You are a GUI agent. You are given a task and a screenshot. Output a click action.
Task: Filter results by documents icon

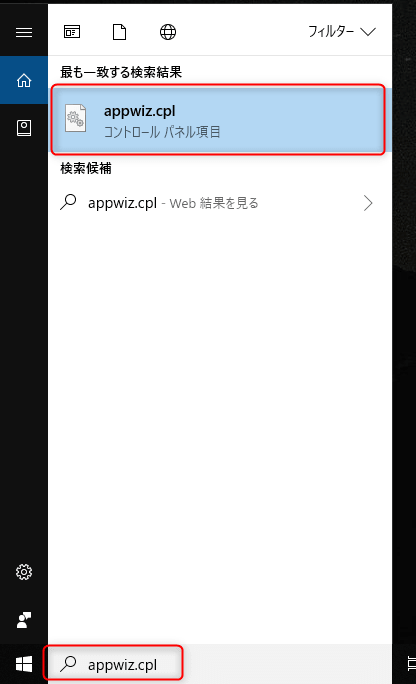click(x=119, y=32)
